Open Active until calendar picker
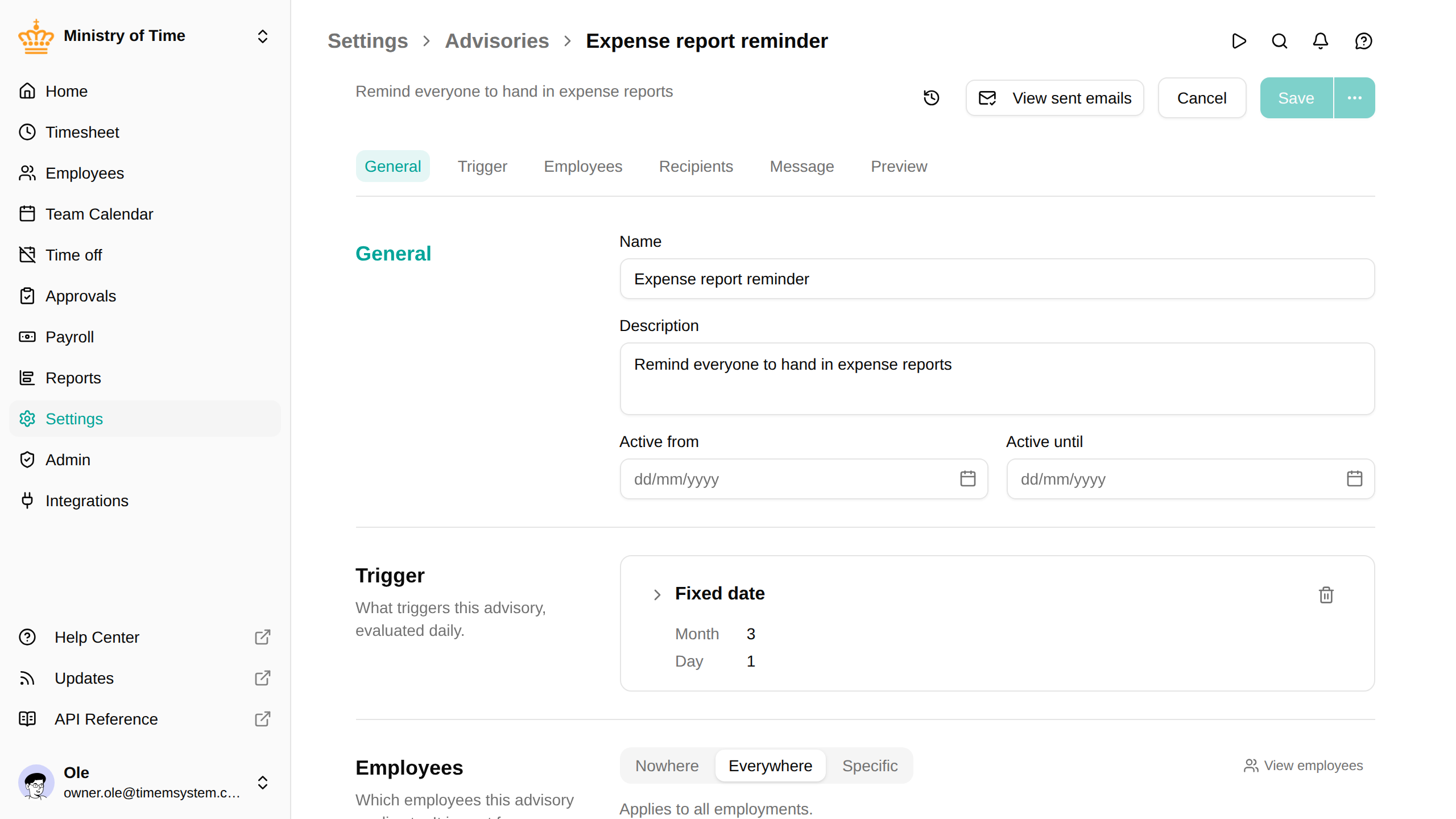This screenshot has height=819, width=1456. coord(1355,479)
